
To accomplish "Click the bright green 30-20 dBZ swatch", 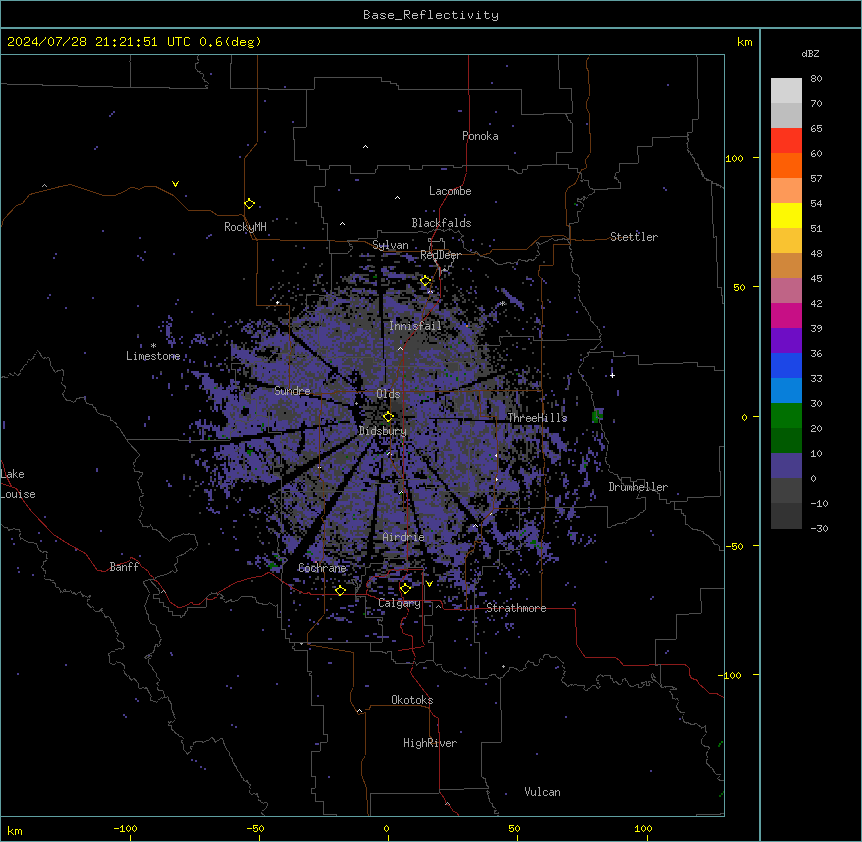I will [x=786, y=416].
